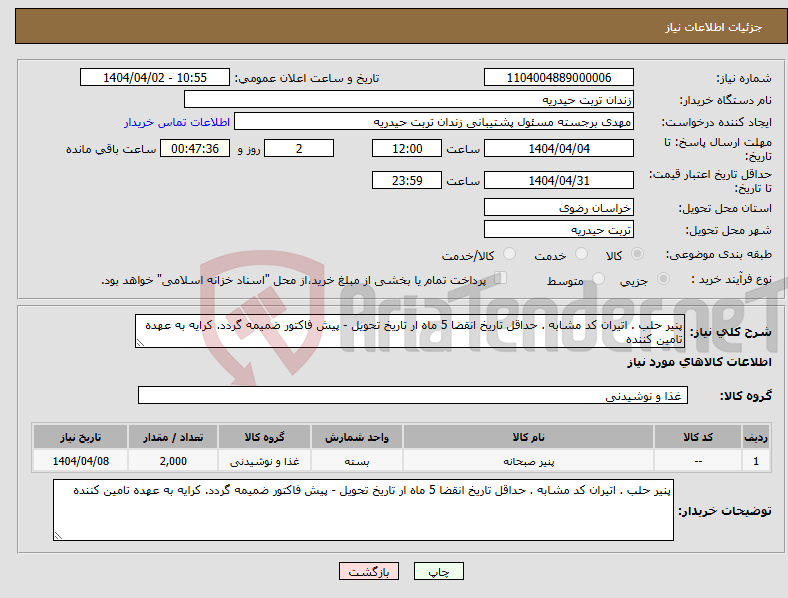Click the resize handle of buyer notes textarea
This screenshot has height=598, width=788.
(58, 536)
